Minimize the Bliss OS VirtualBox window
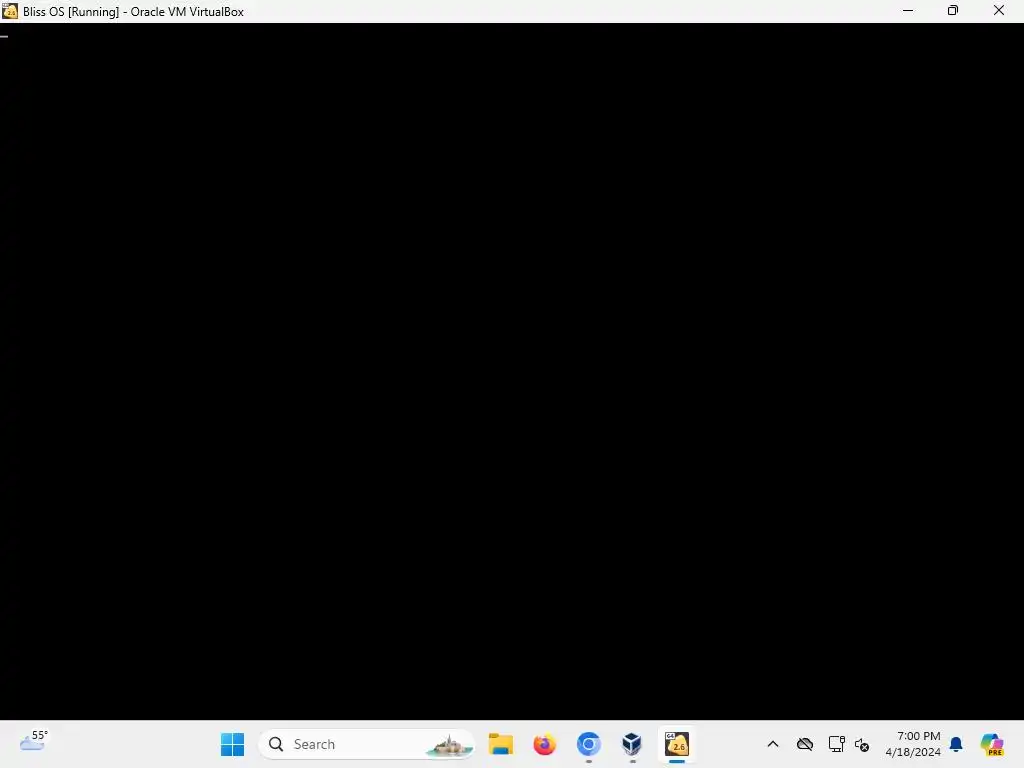This screenshot has width=1024, height=768. (908, 10)
